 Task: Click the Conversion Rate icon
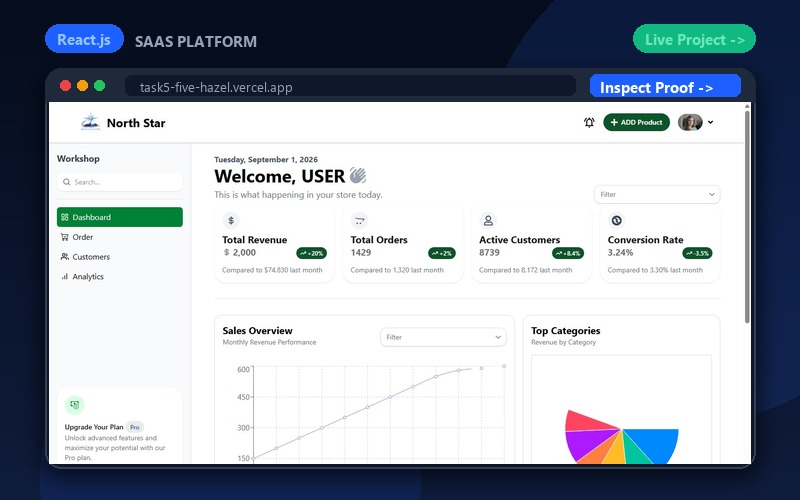coord(617,220)
